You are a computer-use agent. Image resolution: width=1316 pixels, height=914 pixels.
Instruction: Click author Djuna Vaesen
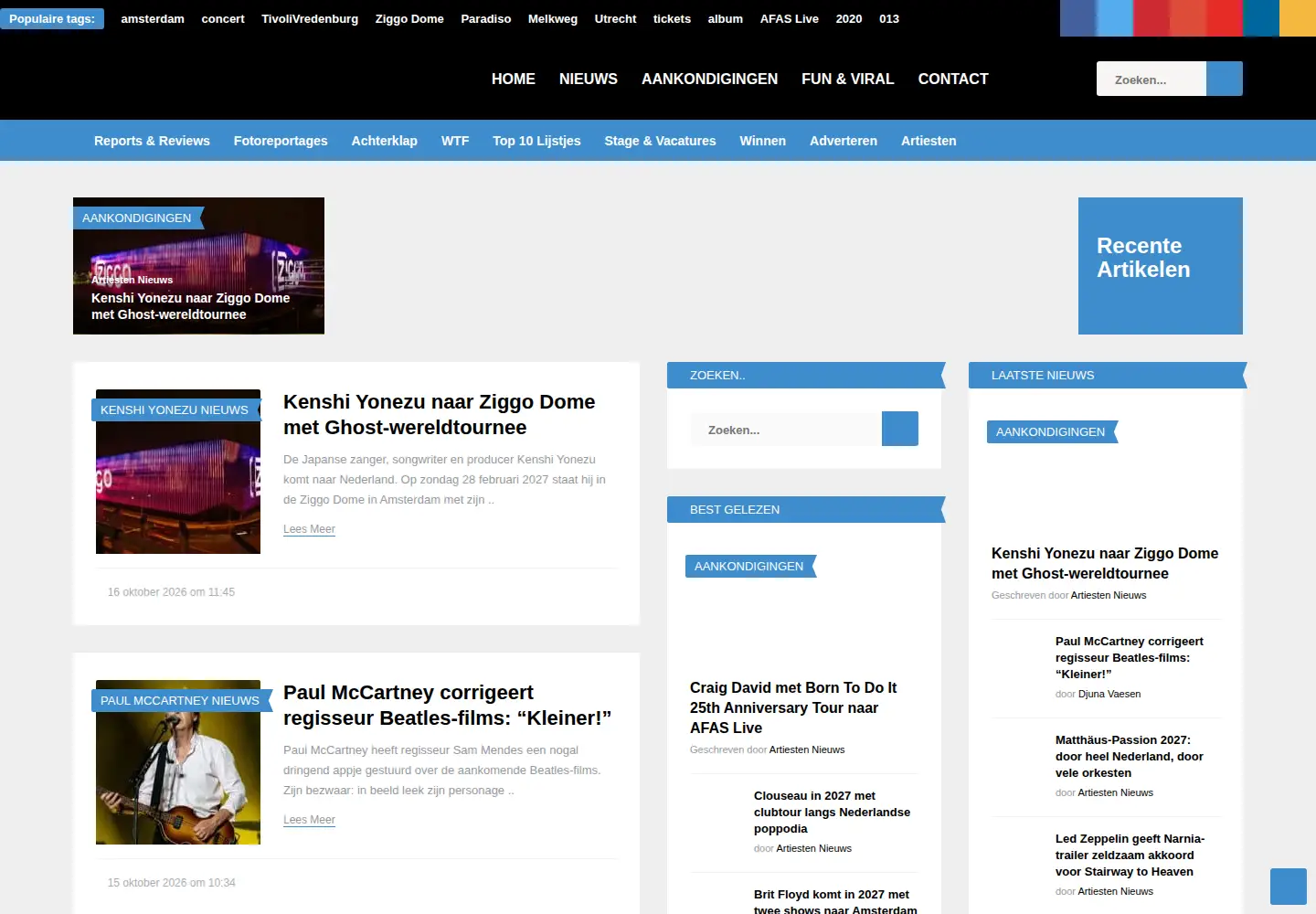pos(1109,694)
